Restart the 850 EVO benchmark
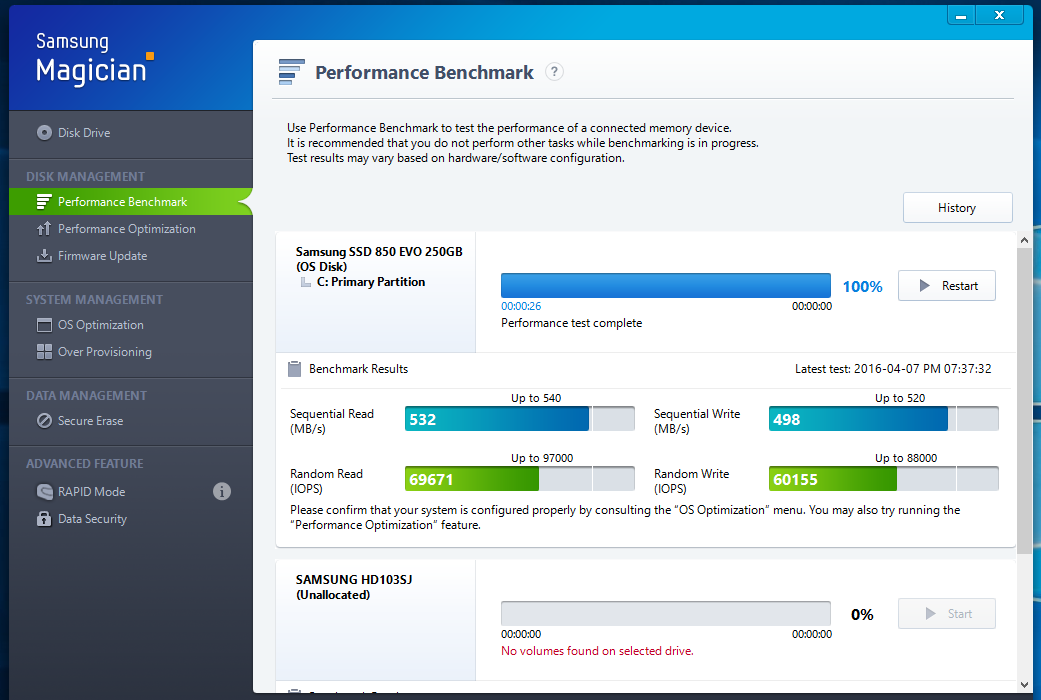The width and height of the screenshot is (1041, 700). click(x=947, y=286)
